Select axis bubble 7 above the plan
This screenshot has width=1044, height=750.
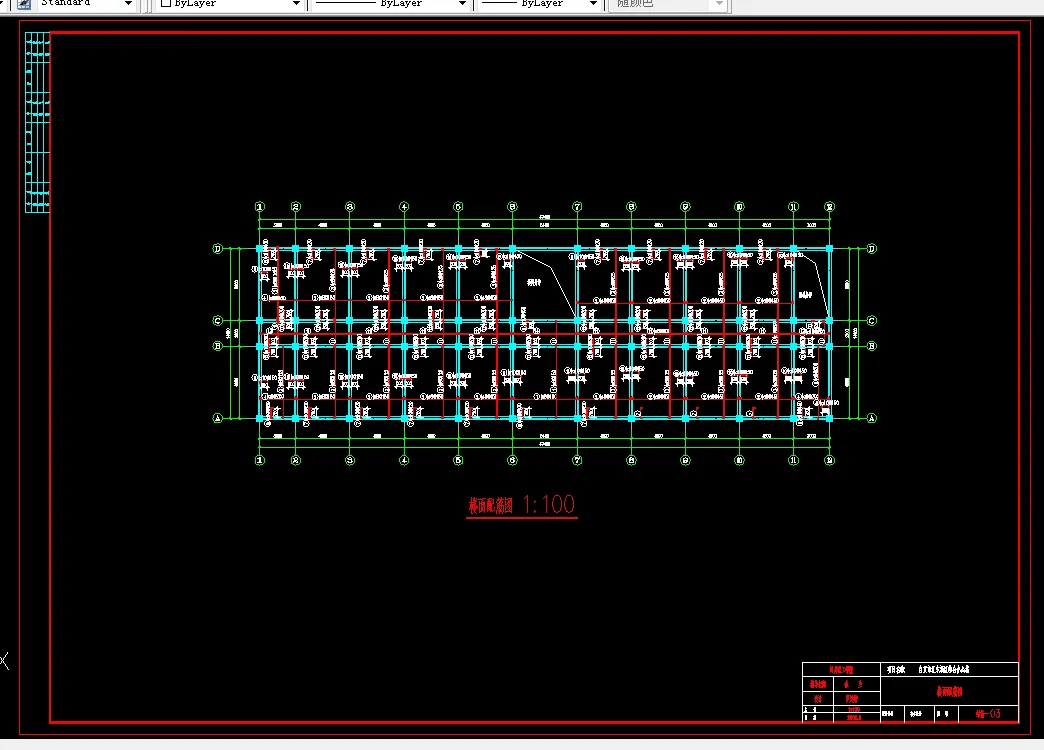coord(577,207)
